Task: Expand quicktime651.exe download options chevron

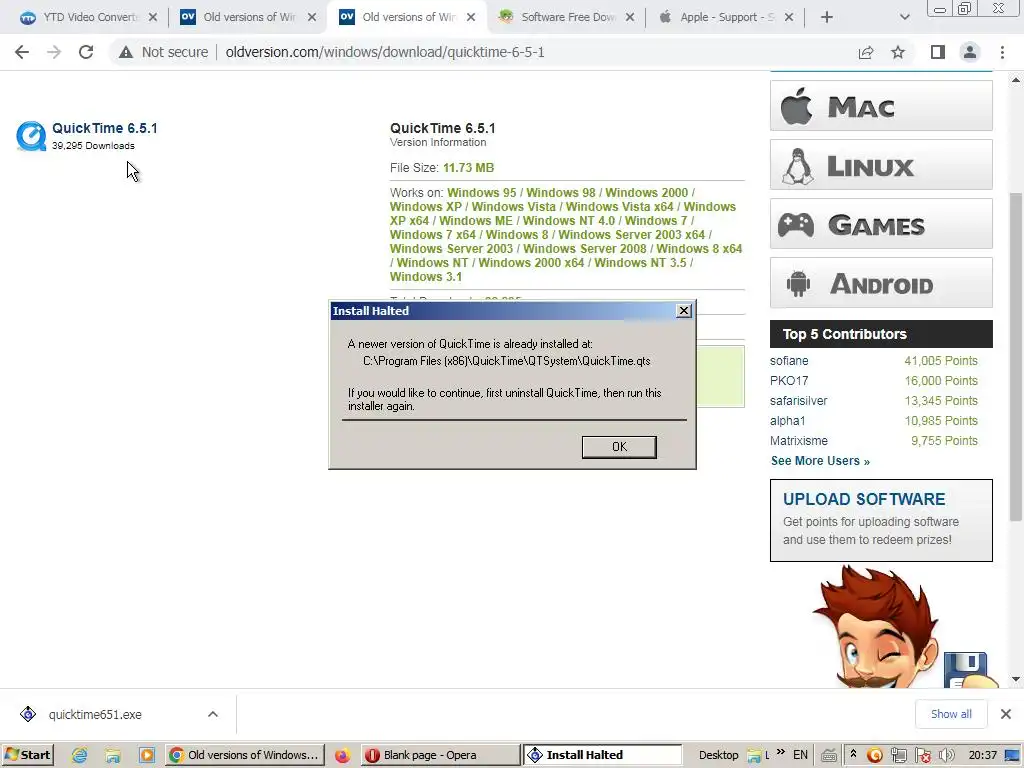Action: coord(213,714)
